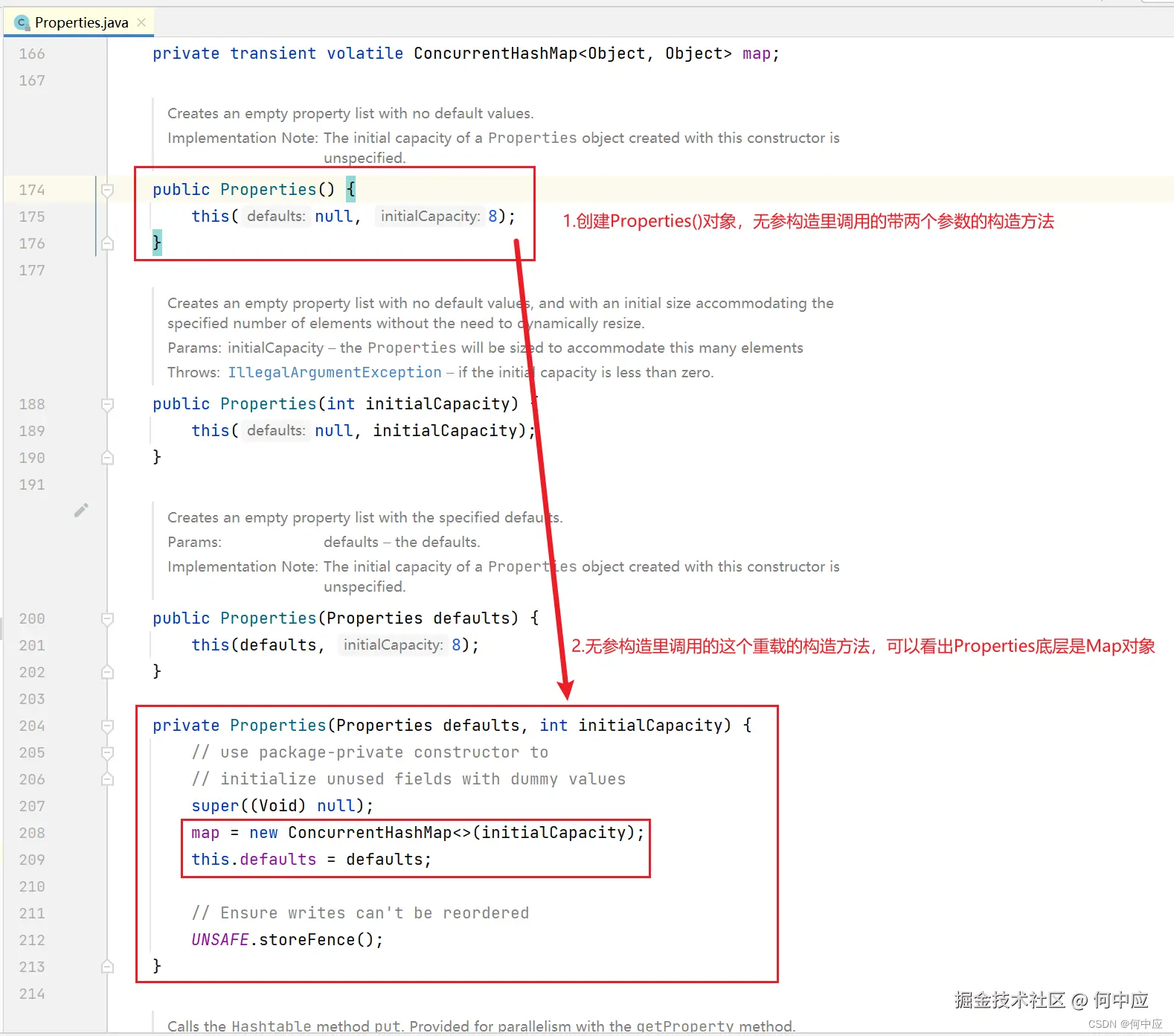The height and width of the screenshot is (1036, 1174).
Task: Click 'transient' keyword on line 166
Action: click(x=273, y=54)
